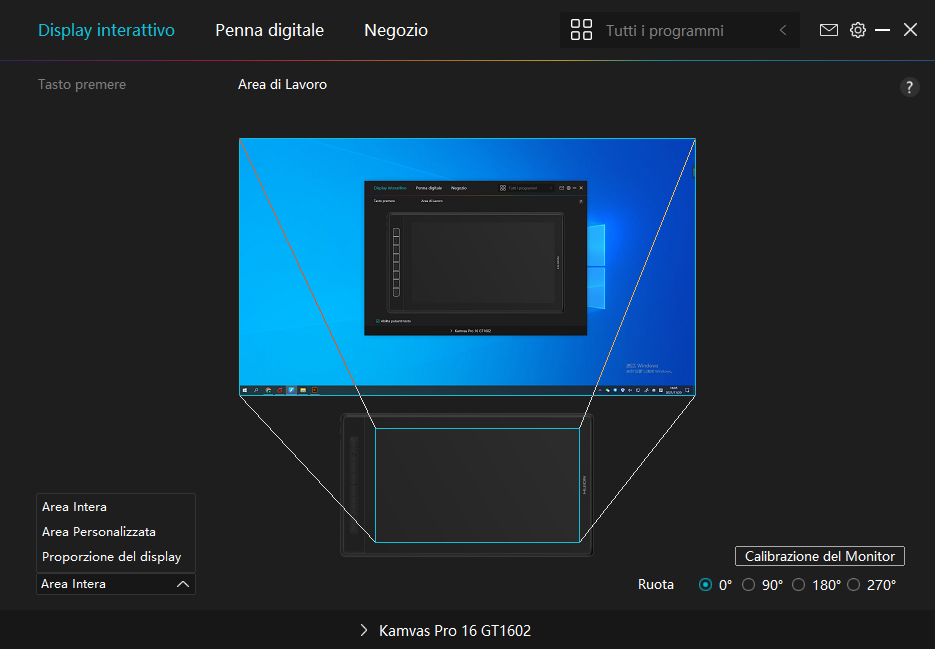This screenshot has width=935, height=649.
Task: Rotate the display by 270°
Action: pos(853,585)
